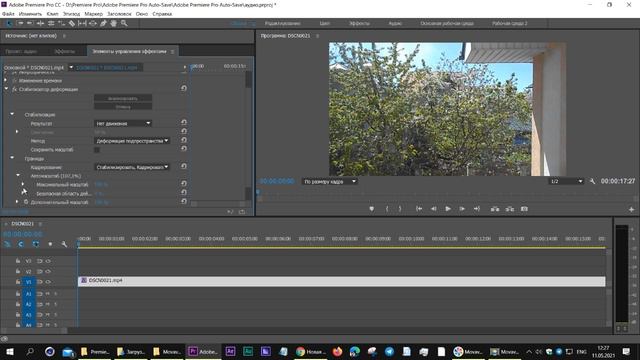This screenshot has height=360, width=640.
Task: Export frame with camera icon
Action: [524, 209]
